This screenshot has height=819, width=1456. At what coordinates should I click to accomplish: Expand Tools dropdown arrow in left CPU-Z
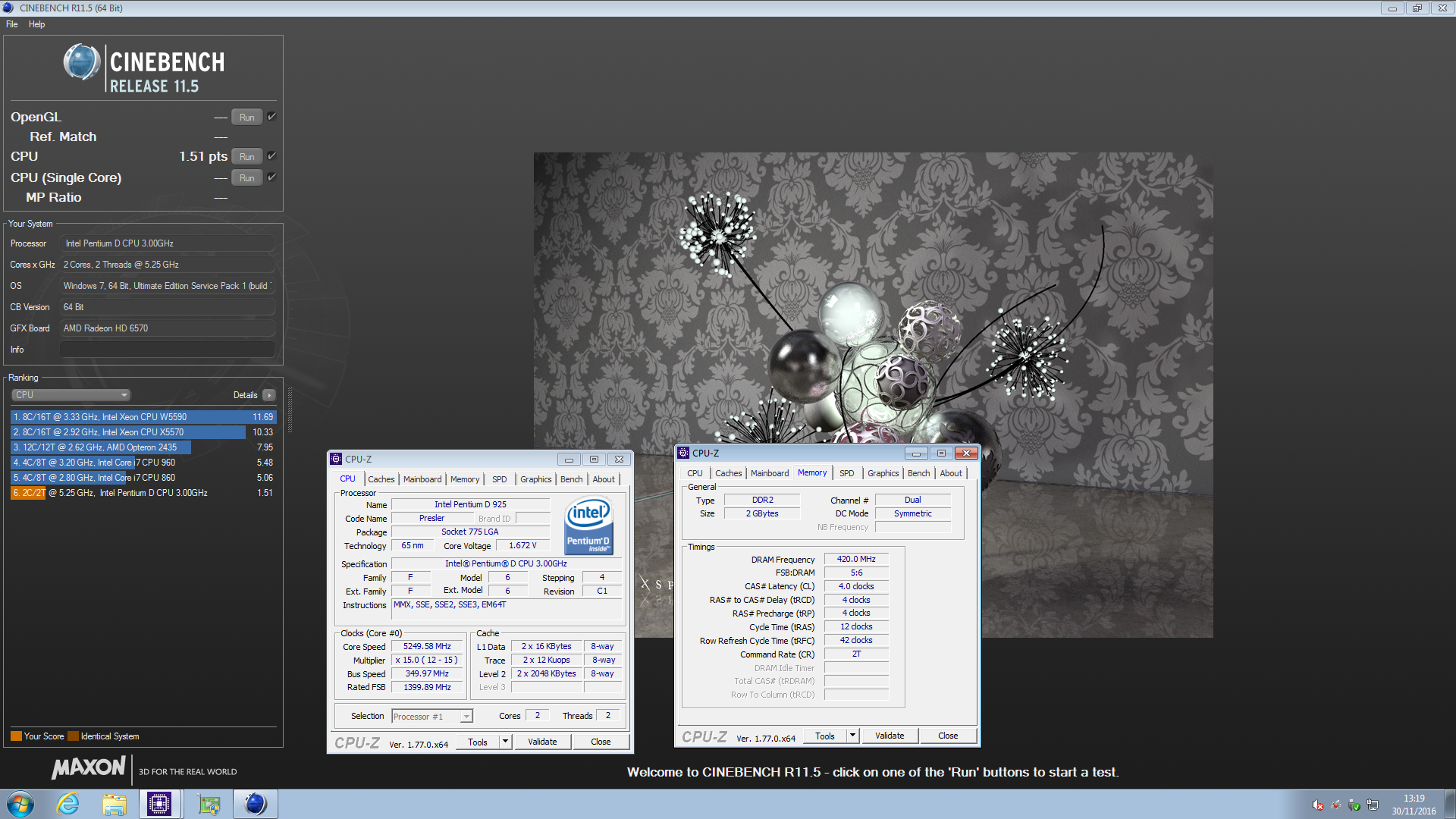(506, 742)
